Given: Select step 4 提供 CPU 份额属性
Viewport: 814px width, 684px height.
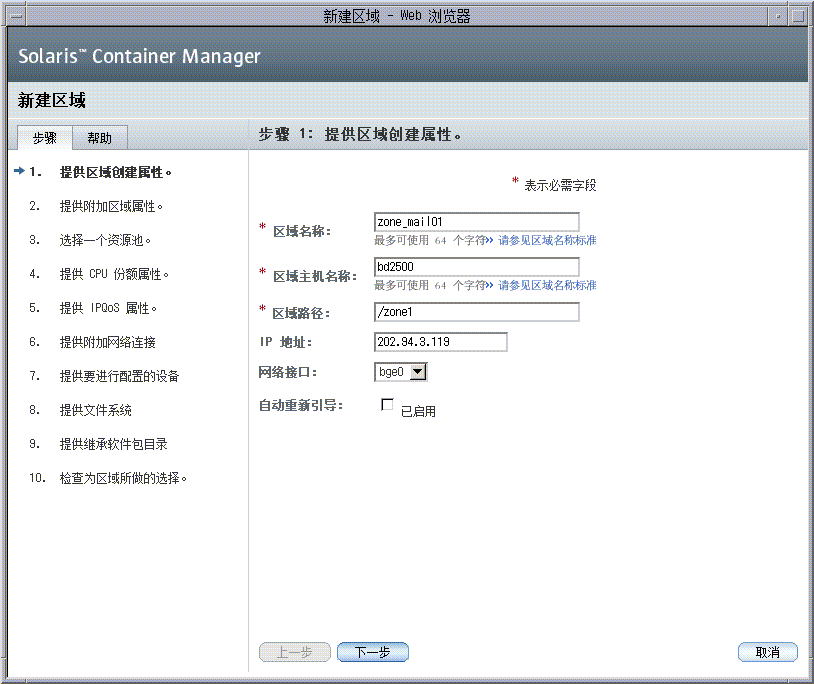Looking at the screenshot, I should [114, 274].
